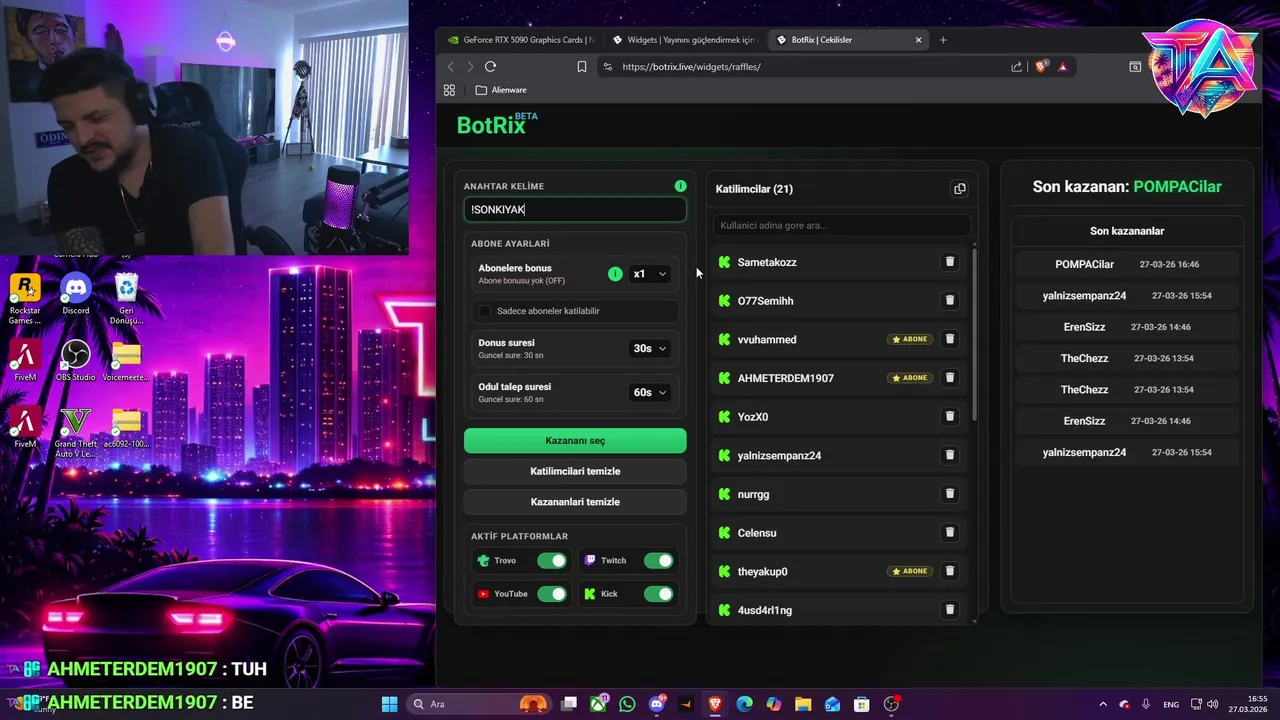Viewport: 1280px width, 720px height.
Task: ENG language indicator in system tray
Action: pyautogui.click(x=1170, y=704)
